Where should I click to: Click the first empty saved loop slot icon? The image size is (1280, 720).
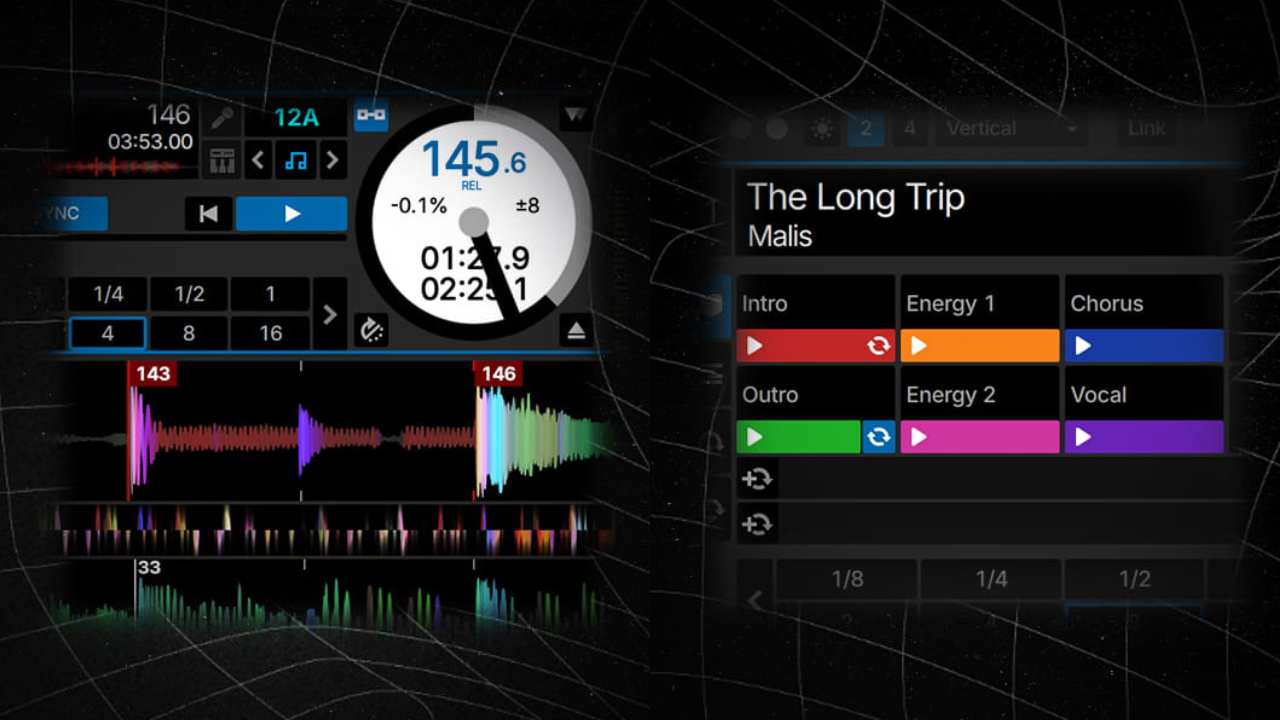click(757, 479)
